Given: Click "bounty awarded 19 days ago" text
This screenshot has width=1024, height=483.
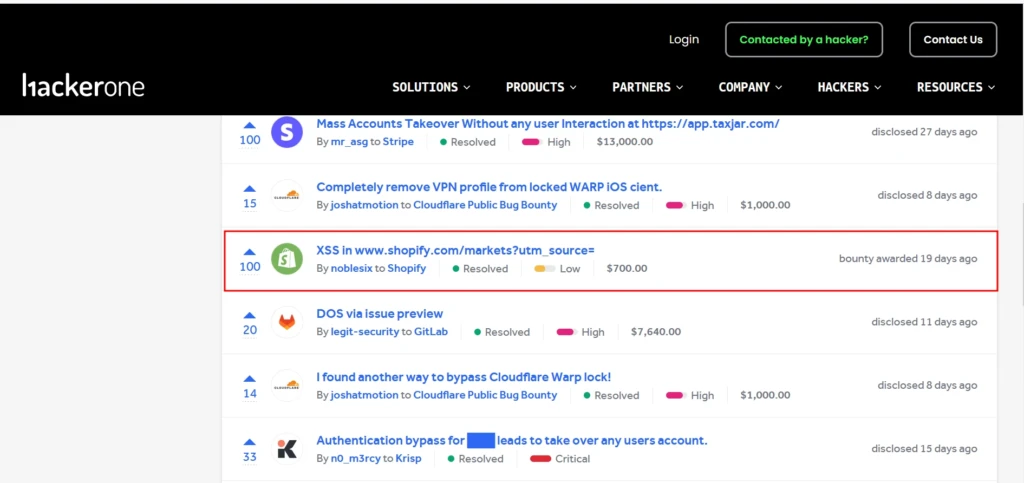Looking at the screenshot, I should tap(908, 258).
